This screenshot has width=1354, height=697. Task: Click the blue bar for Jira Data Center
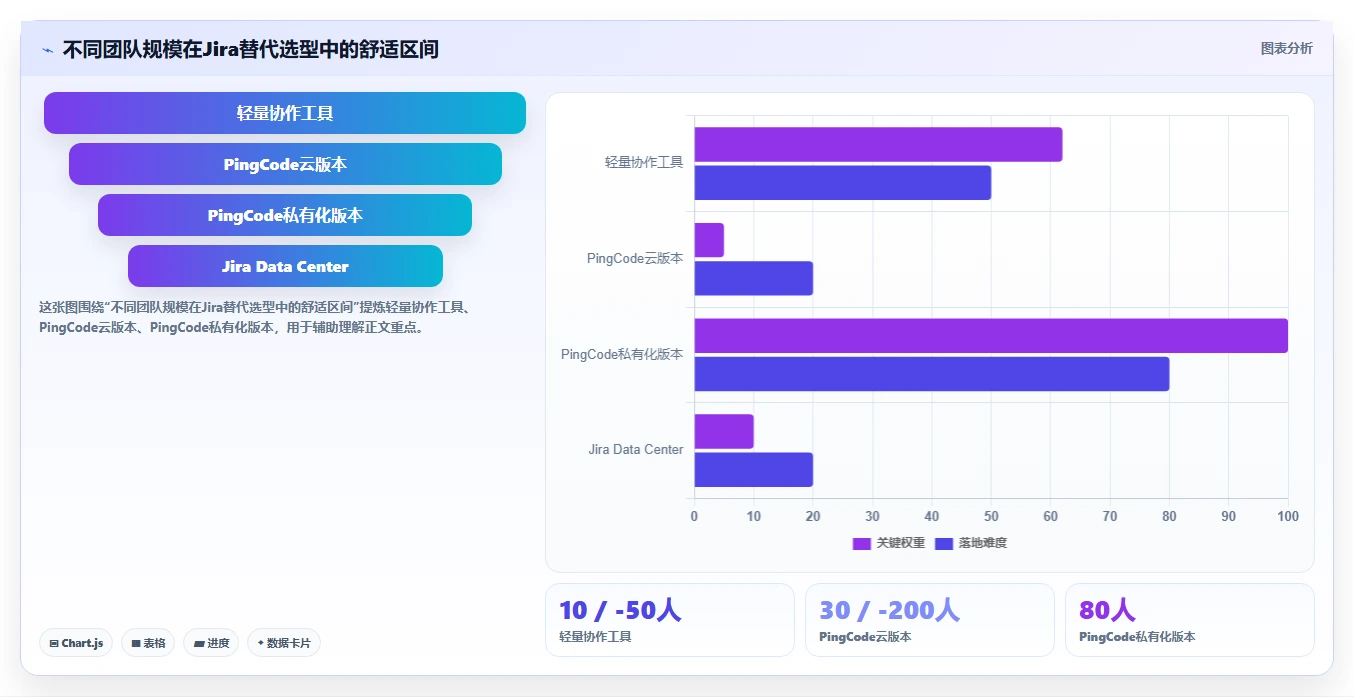pos(754,469)
